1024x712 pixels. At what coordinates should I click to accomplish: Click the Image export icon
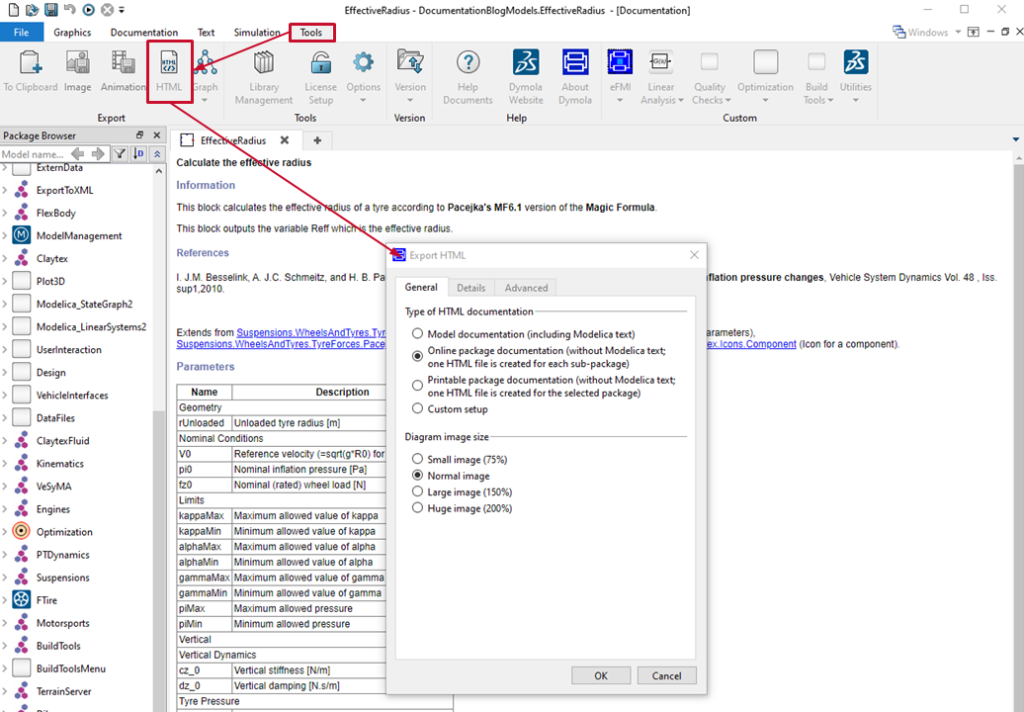[78, 63]
